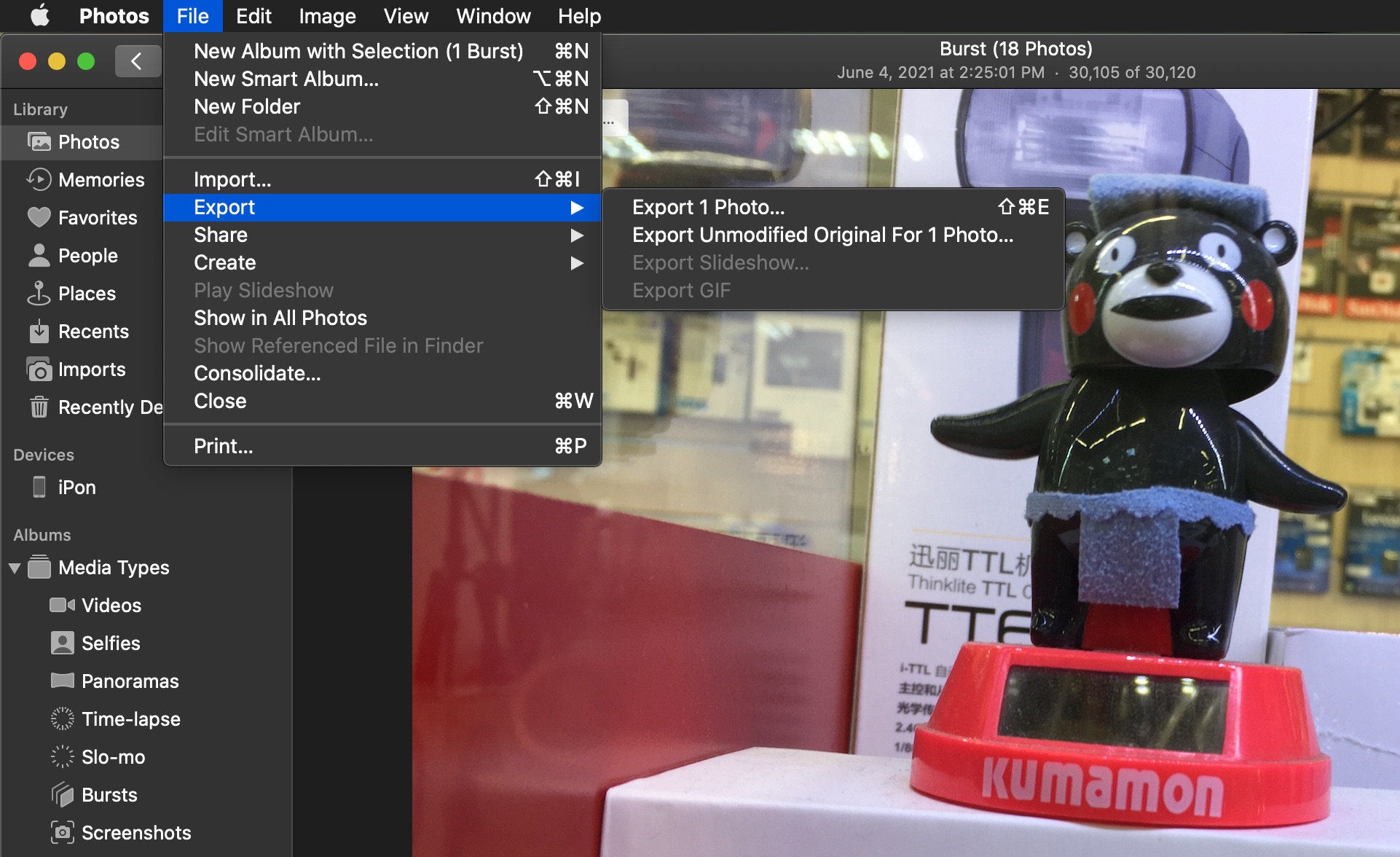Click the yellow minimize window button
This screenshot has width=1400, height=857.
57,61
